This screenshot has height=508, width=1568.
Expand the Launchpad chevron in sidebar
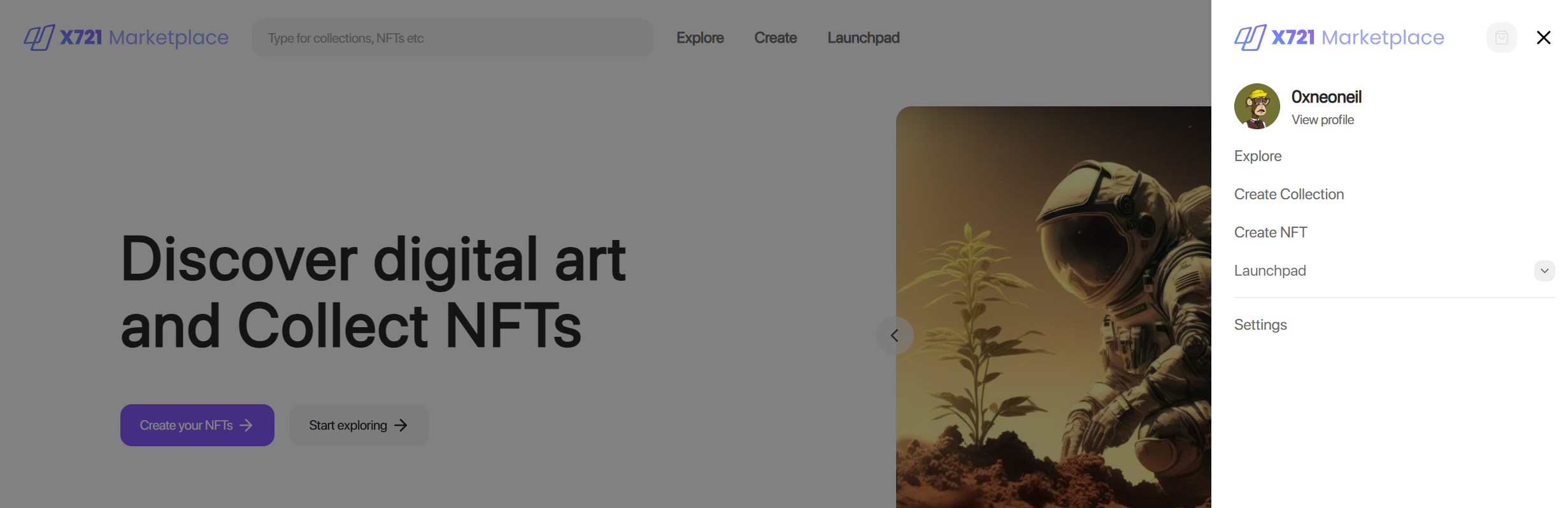(x=1544, y=271)
